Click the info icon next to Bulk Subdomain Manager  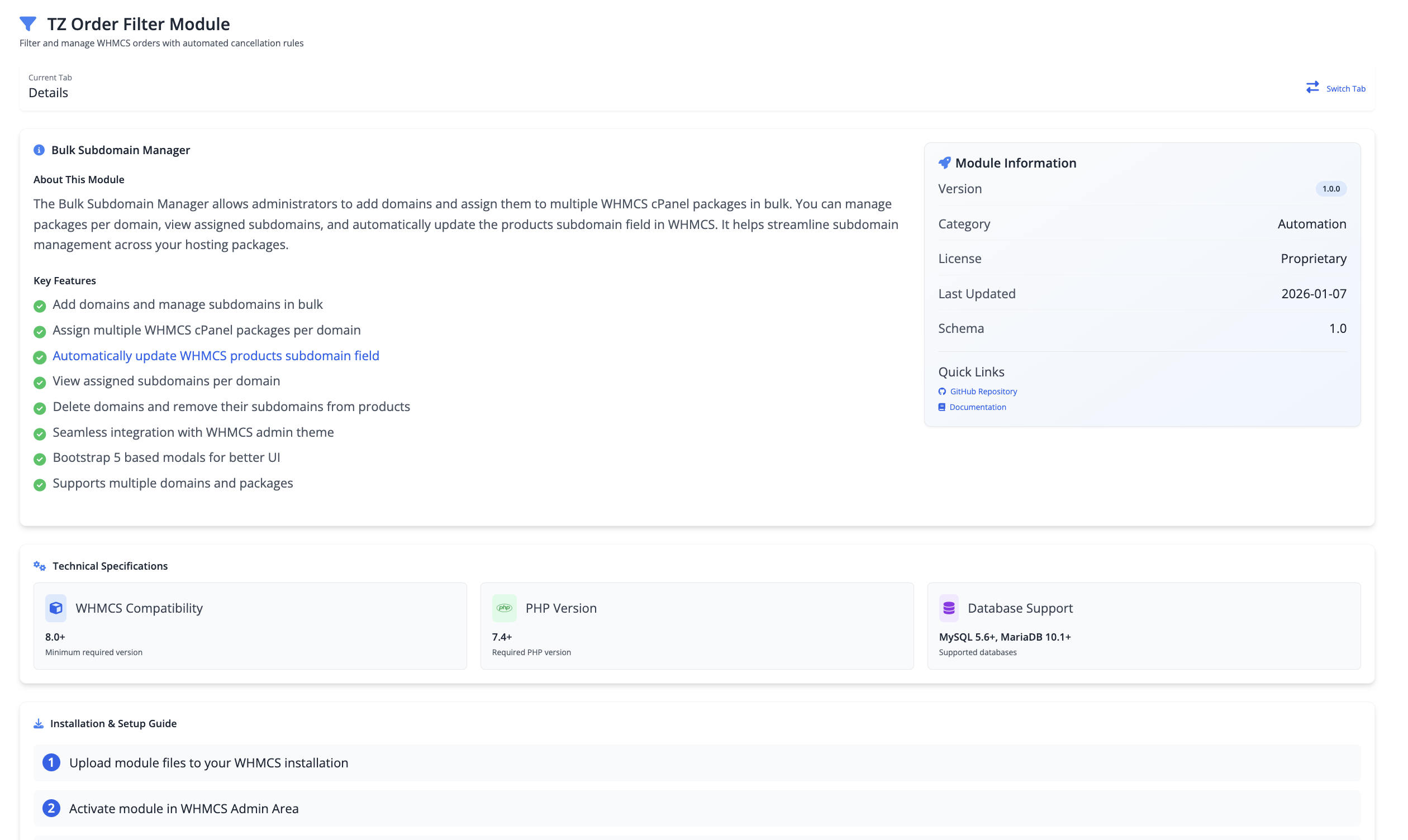[x=39, y=150]
